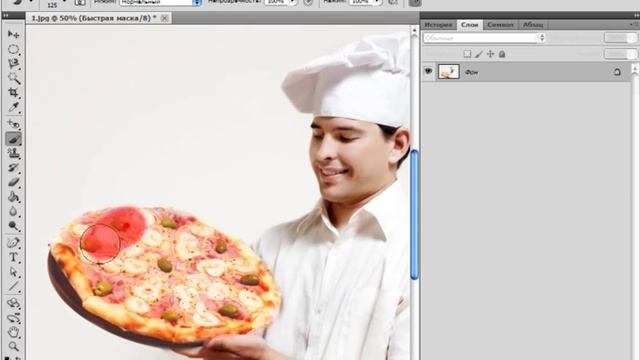The height and width of the screenshot is (360, 640).
Task: Select the Eraser tool
Action: (13, 182)
